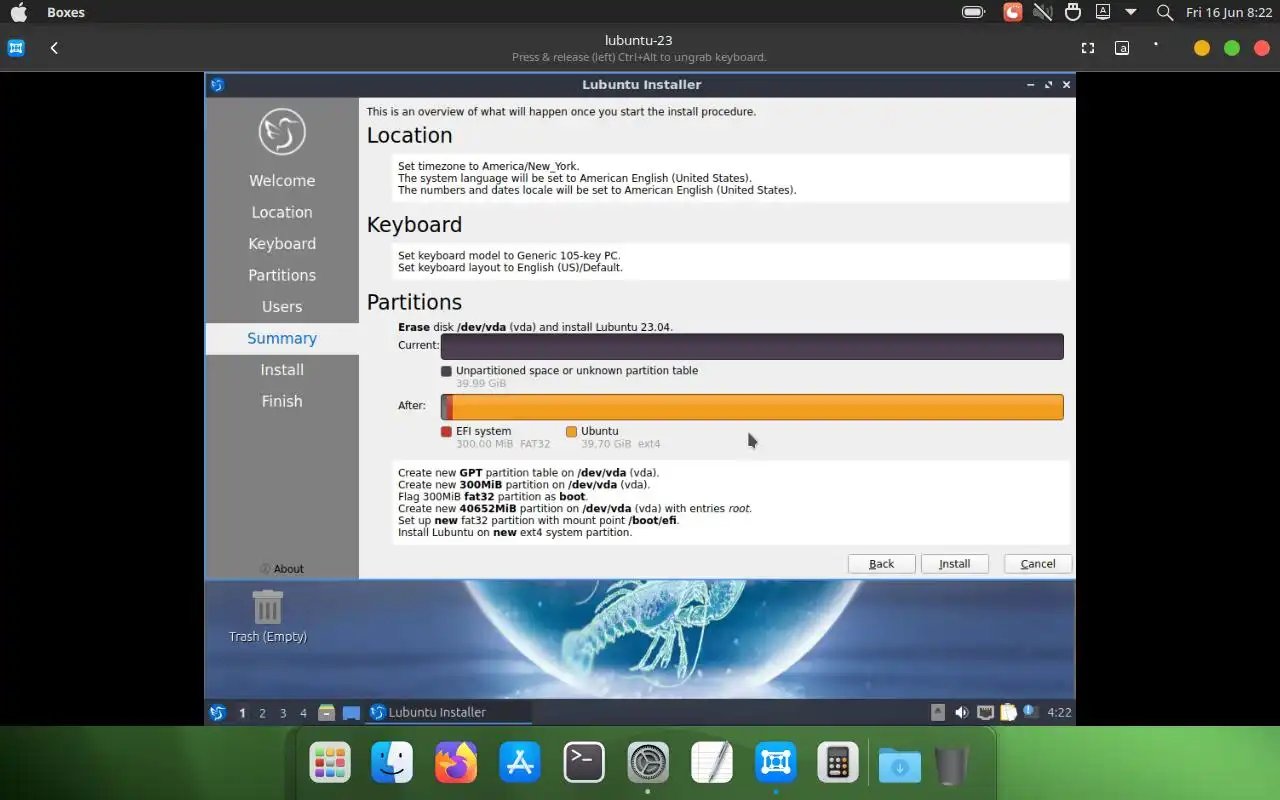Open the Boxes menu in top bar
The image size is (1280, 800).
pos(66,13)
